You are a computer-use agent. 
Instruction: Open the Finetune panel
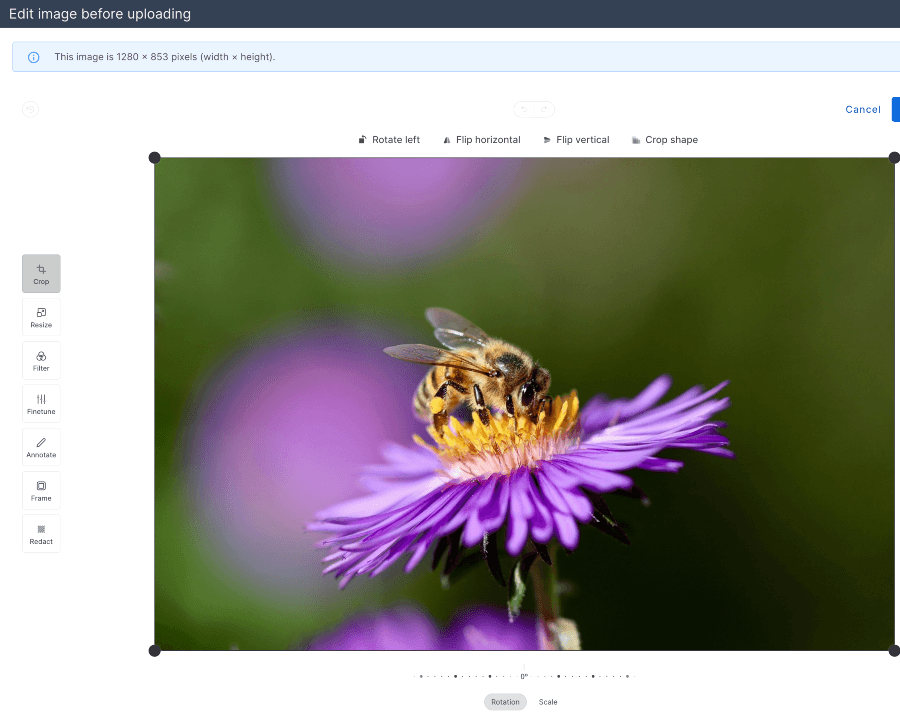[41, 403]
